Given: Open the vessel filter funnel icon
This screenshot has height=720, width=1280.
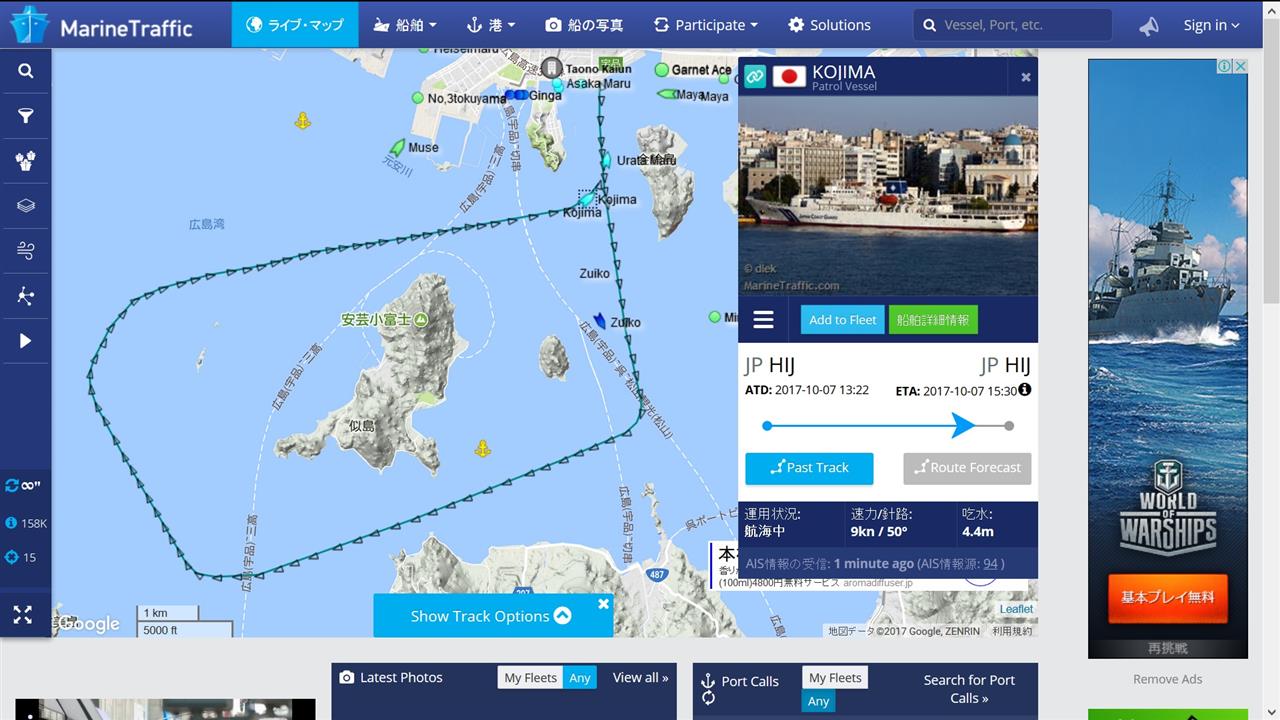Looking at the screenshot, I should pos(25,116).
